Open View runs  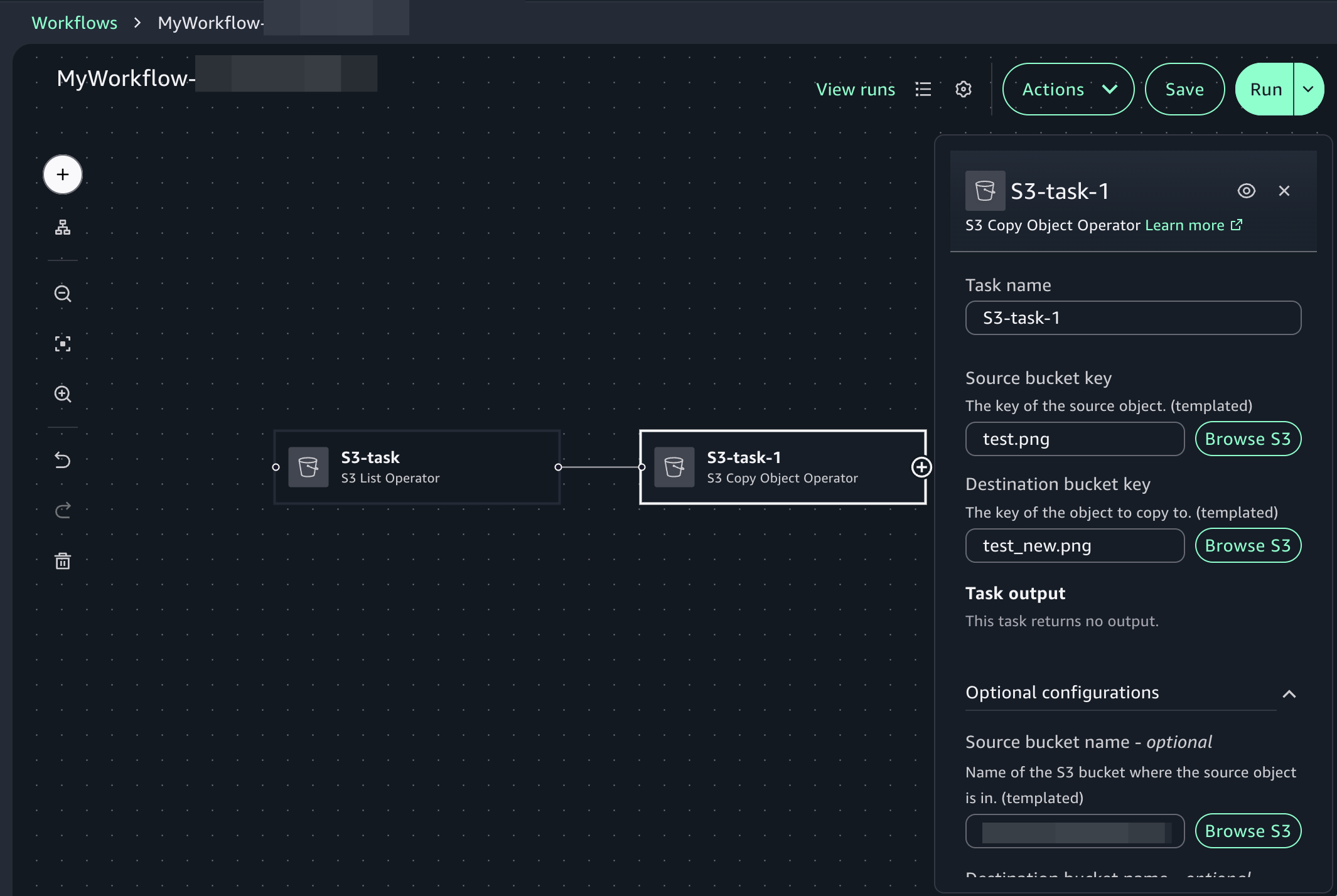(856, 89)
